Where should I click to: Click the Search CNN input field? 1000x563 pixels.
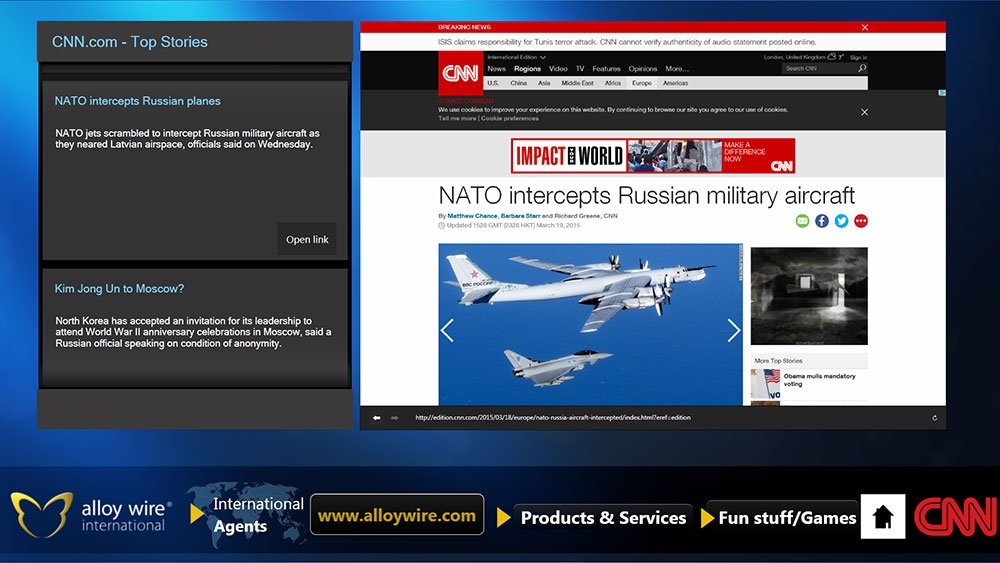point(820,68)
